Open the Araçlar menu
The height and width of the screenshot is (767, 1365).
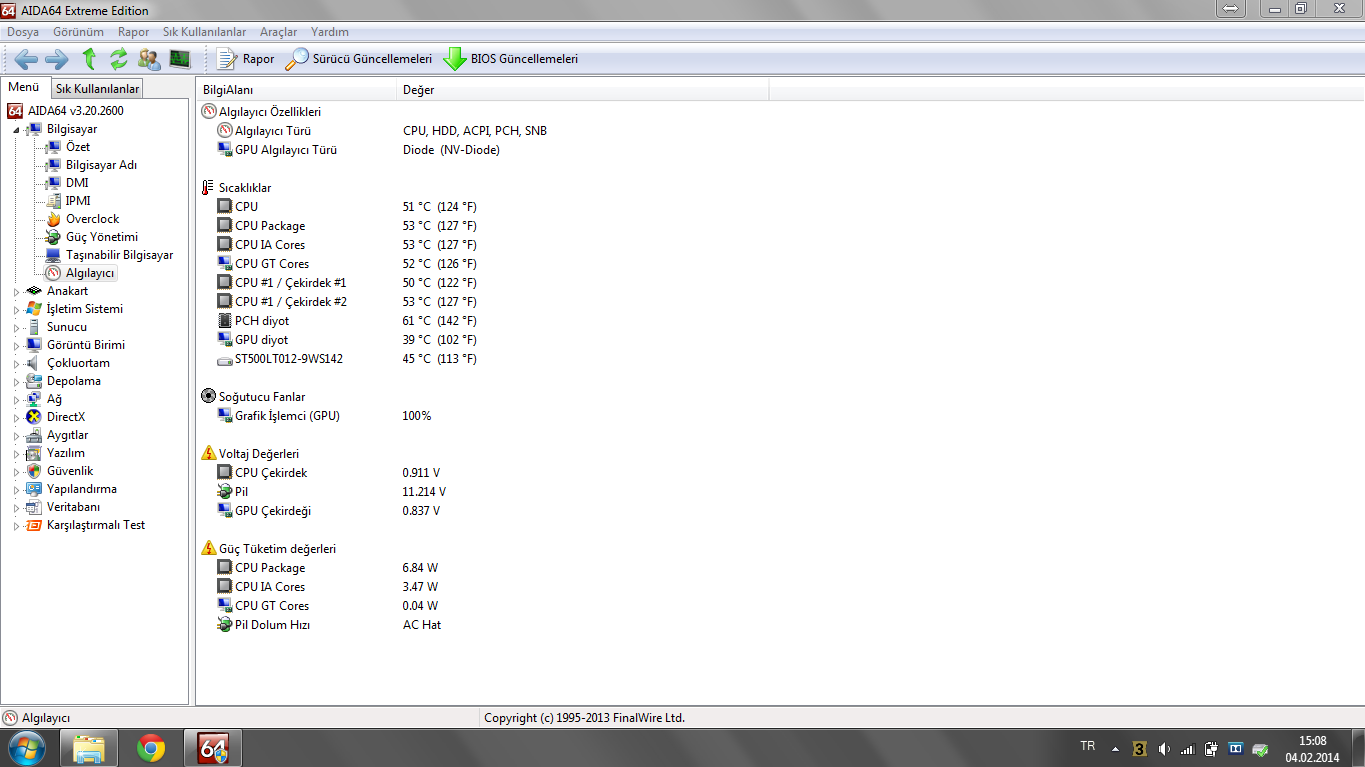pos(278,32)
